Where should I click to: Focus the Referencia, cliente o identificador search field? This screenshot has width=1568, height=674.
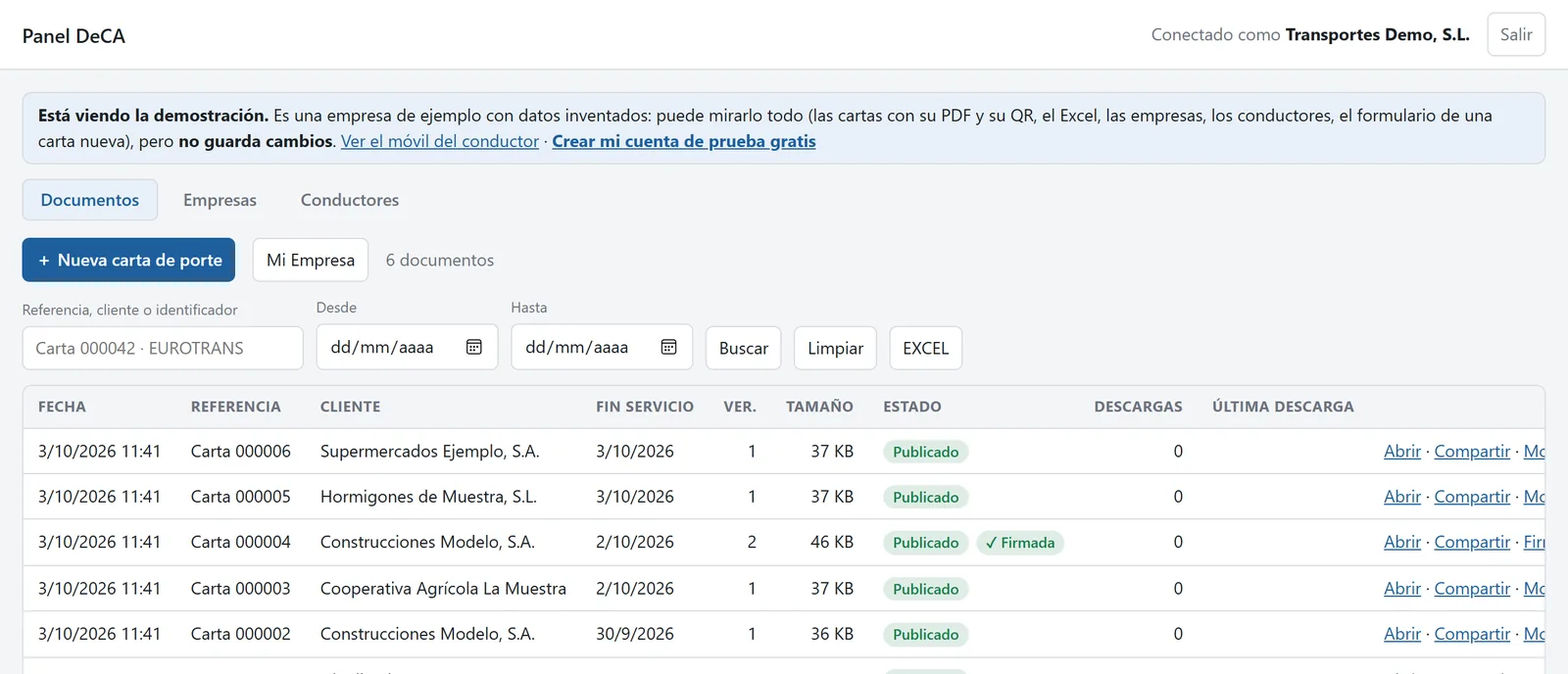[x=163, y=348]
